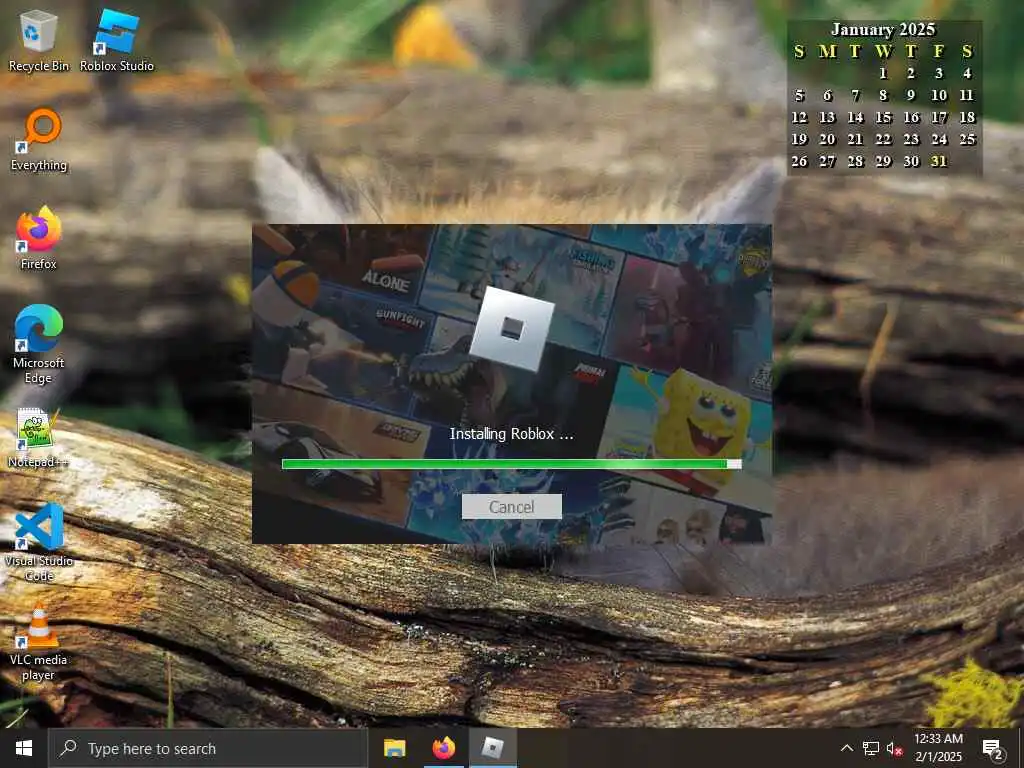This screenshot has height=768, width=1024.
Task: Click the taskbar search box
Action: point(208,748)
